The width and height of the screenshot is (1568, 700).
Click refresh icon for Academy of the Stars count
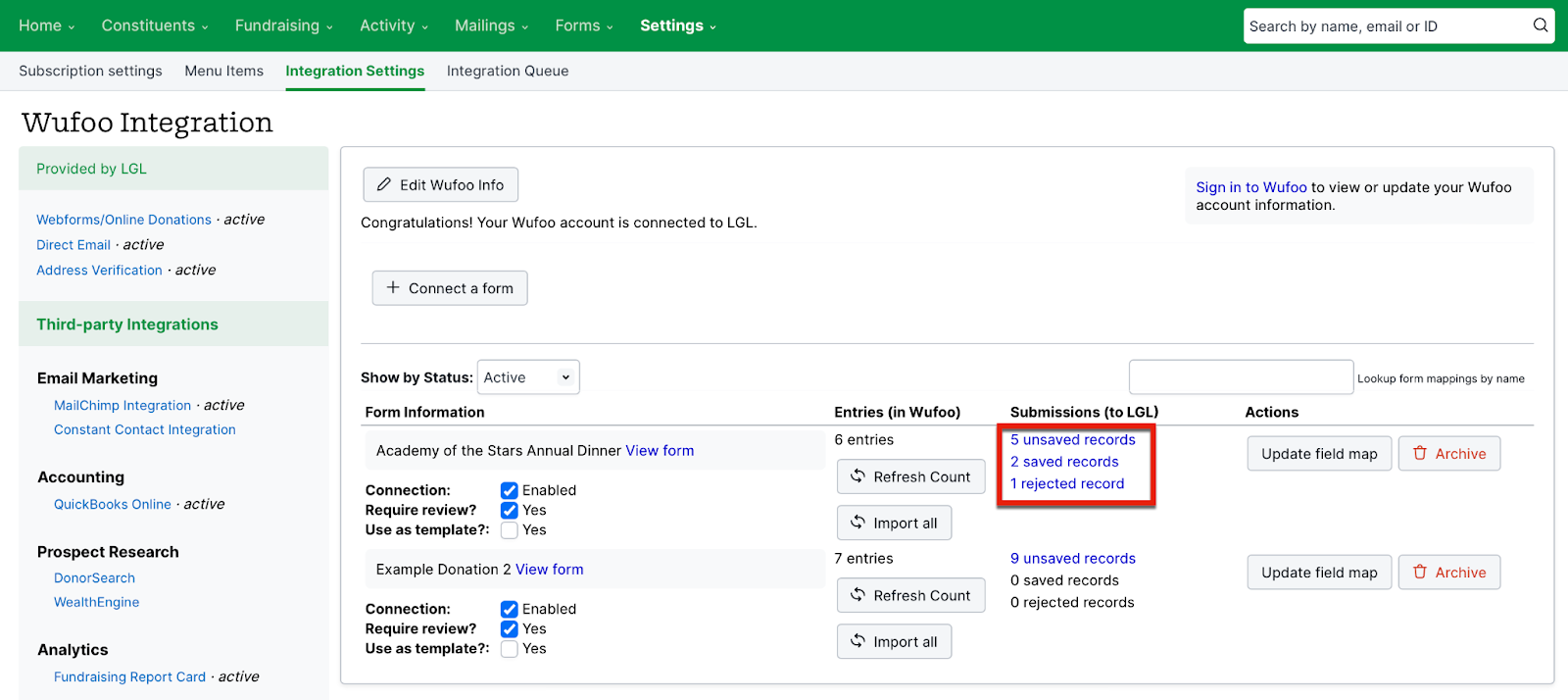857,475
